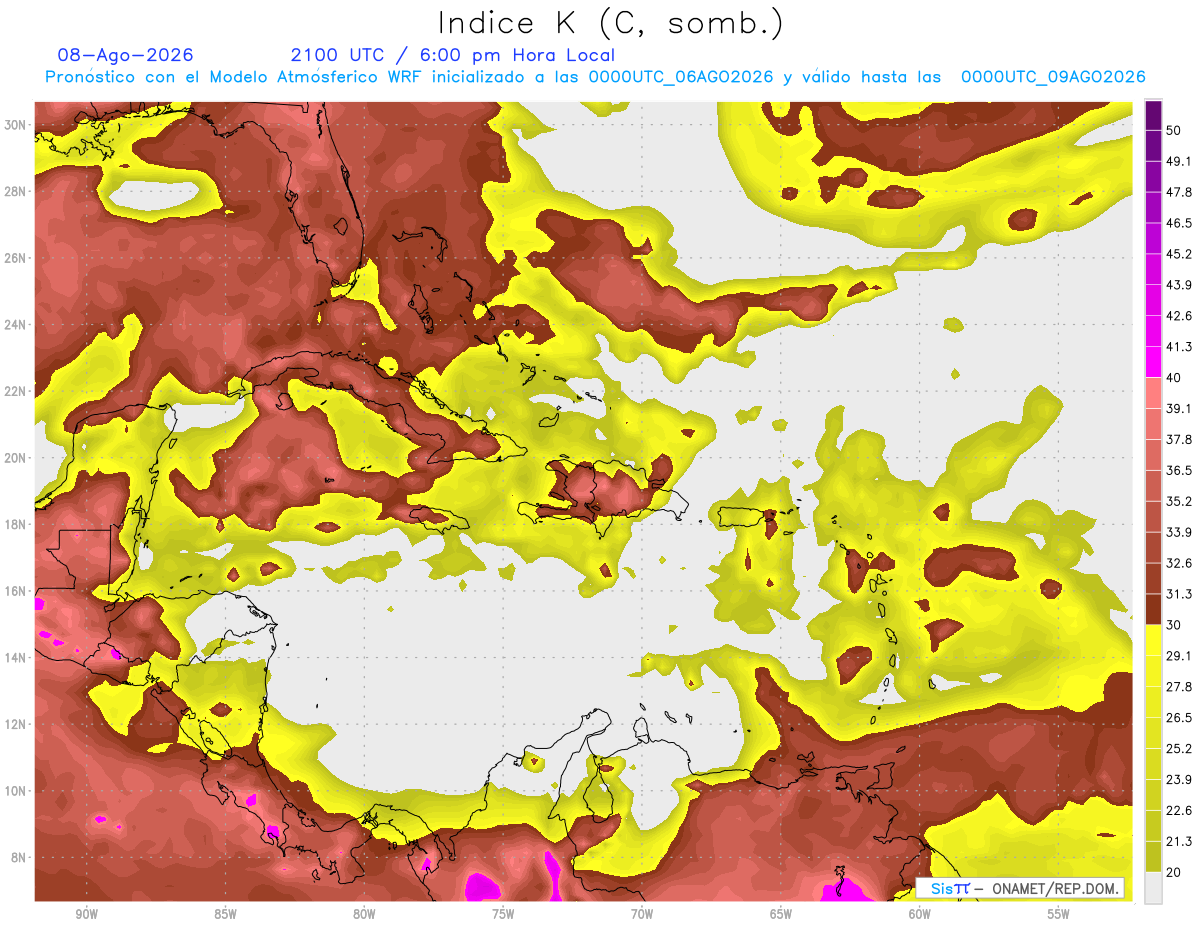The image size is (1200, 927).
Task: Click the longitude axis label "85W"
Action: (x=225, y=914)
